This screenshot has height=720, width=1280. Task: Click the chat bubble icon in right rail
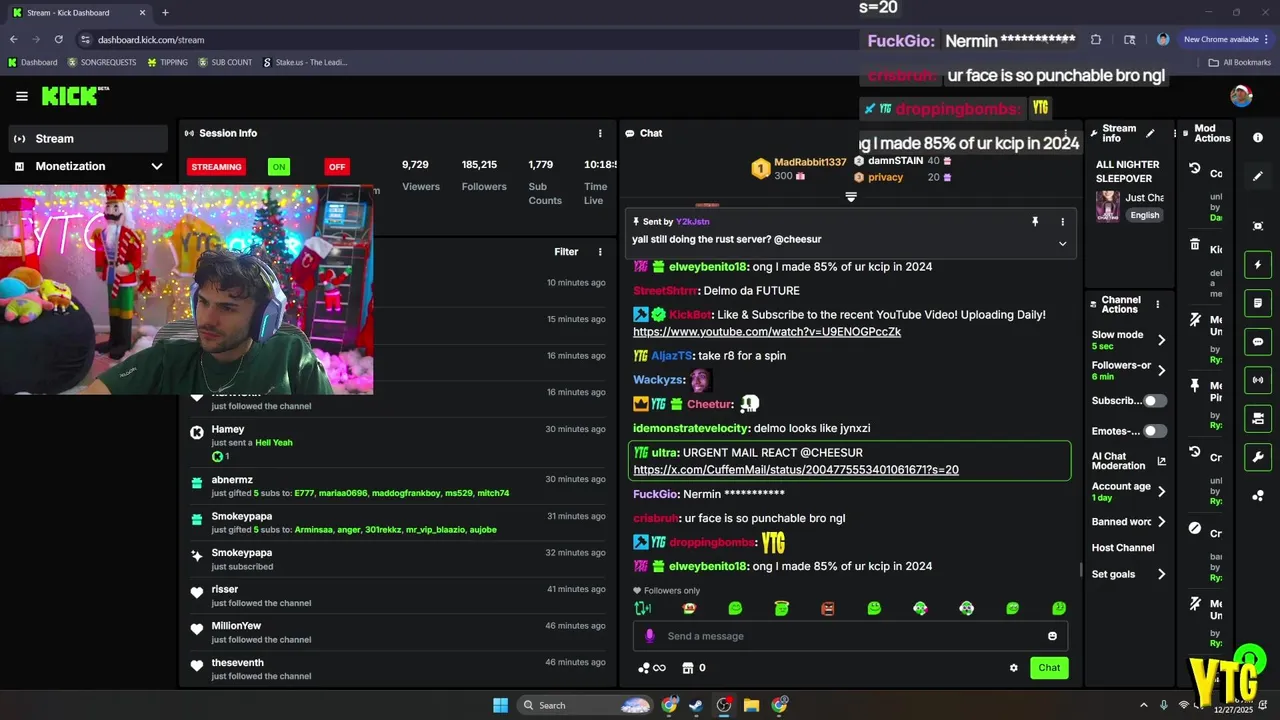(x=1258, y=342)
